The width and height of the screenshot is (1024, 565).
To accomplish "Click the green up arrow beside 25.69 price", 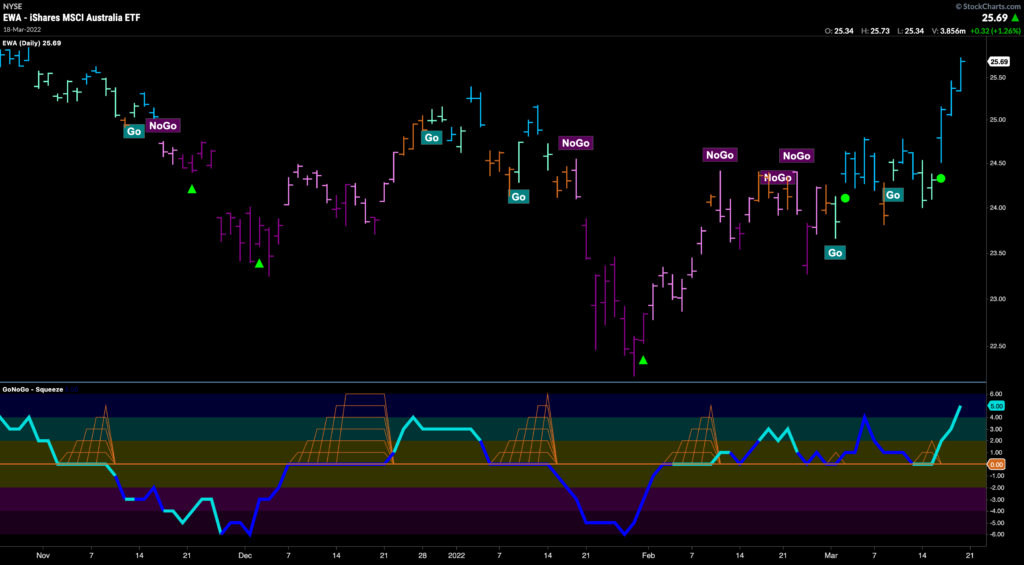I will 1015,20.
